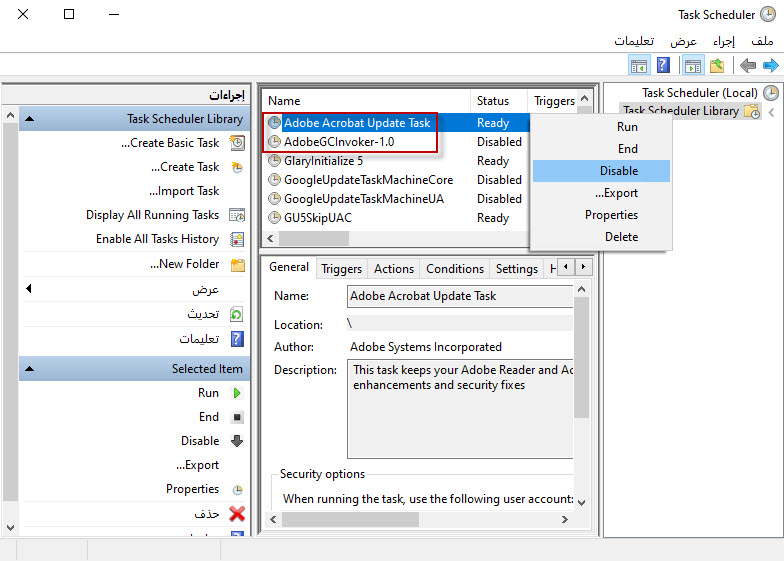
Task: Open the ملف menu
Action: tap(762, 40)
